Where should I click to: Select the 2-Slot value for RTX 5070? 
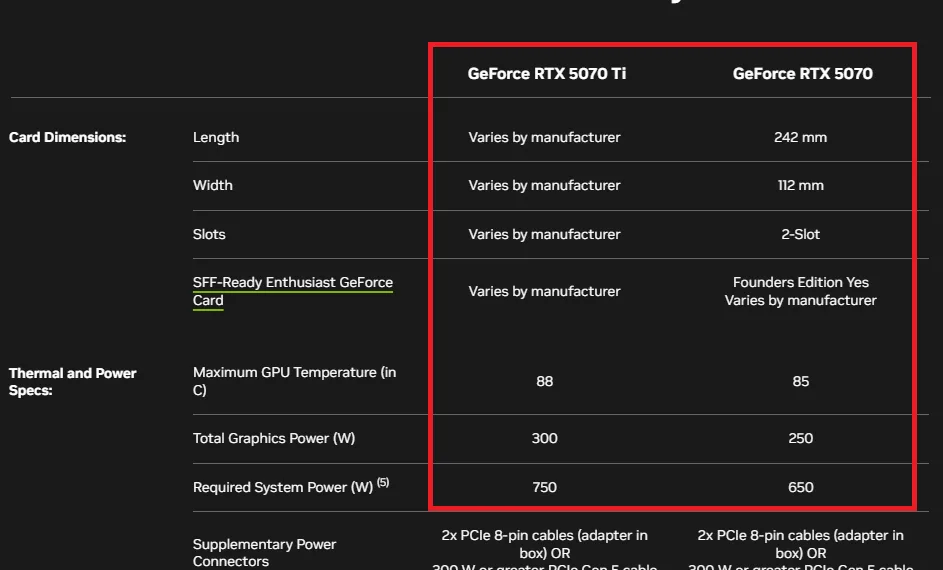pyautogui.click(x=800, y=234)
